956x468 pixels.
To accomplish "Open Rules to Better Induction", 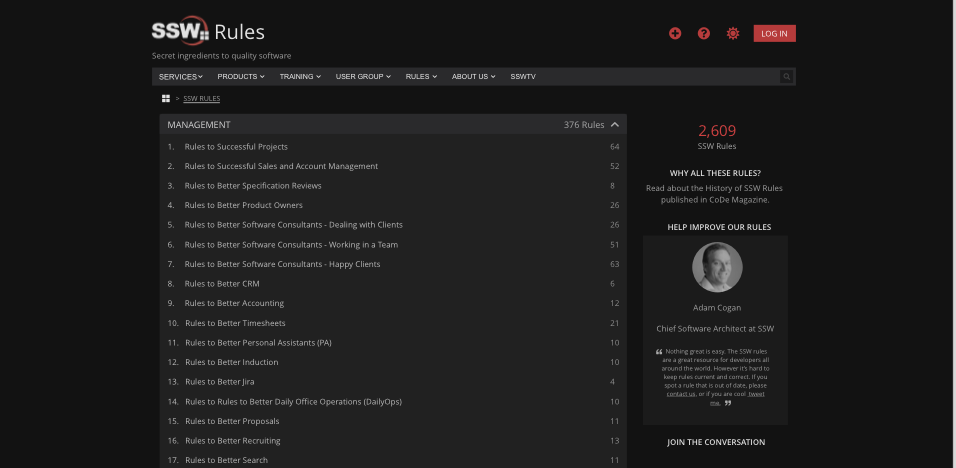I will point(231,363).
